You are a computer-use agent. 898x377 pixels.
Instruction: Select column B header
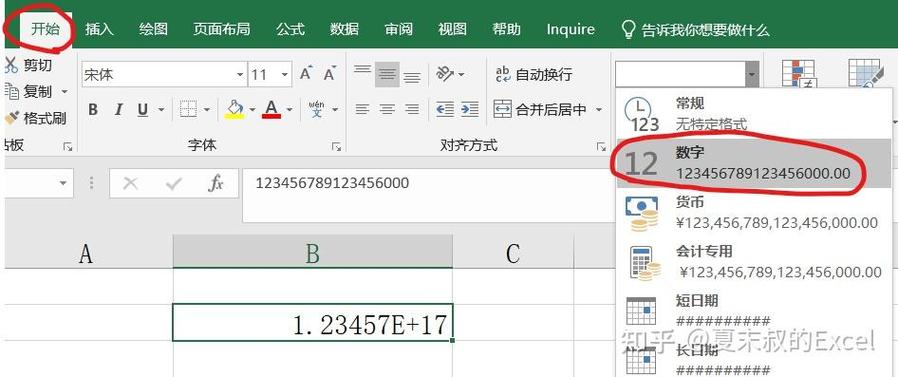coord(313,253)
